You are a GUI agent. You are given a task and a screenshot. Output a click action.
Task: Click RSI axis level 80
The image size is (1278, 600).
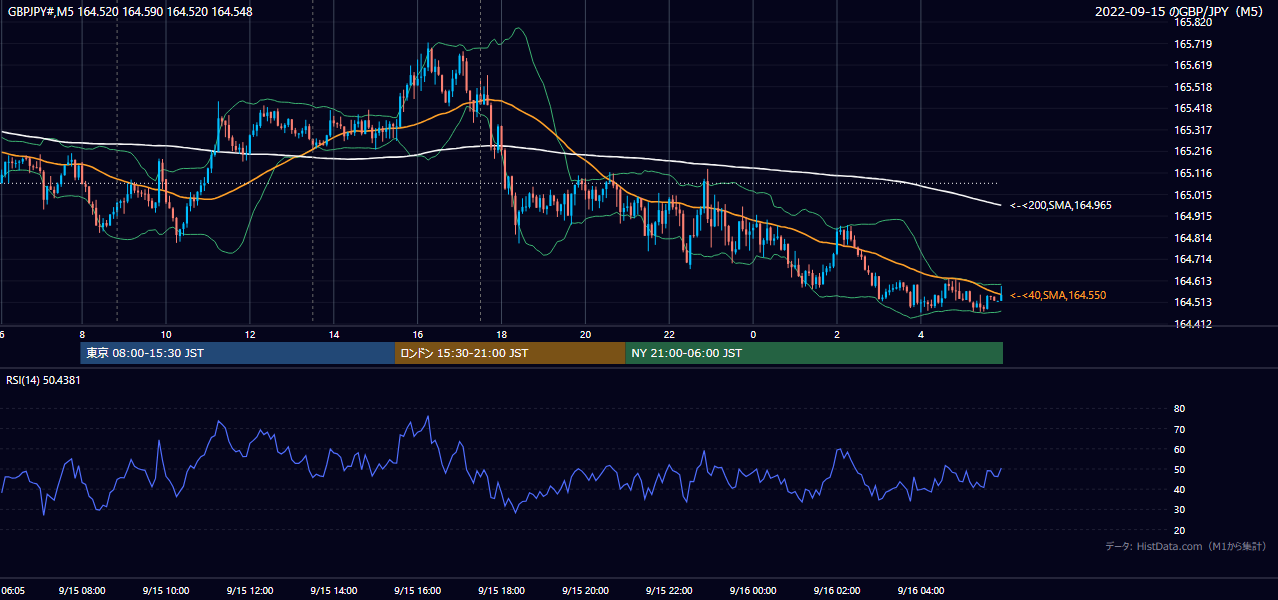click(1180, 409)
